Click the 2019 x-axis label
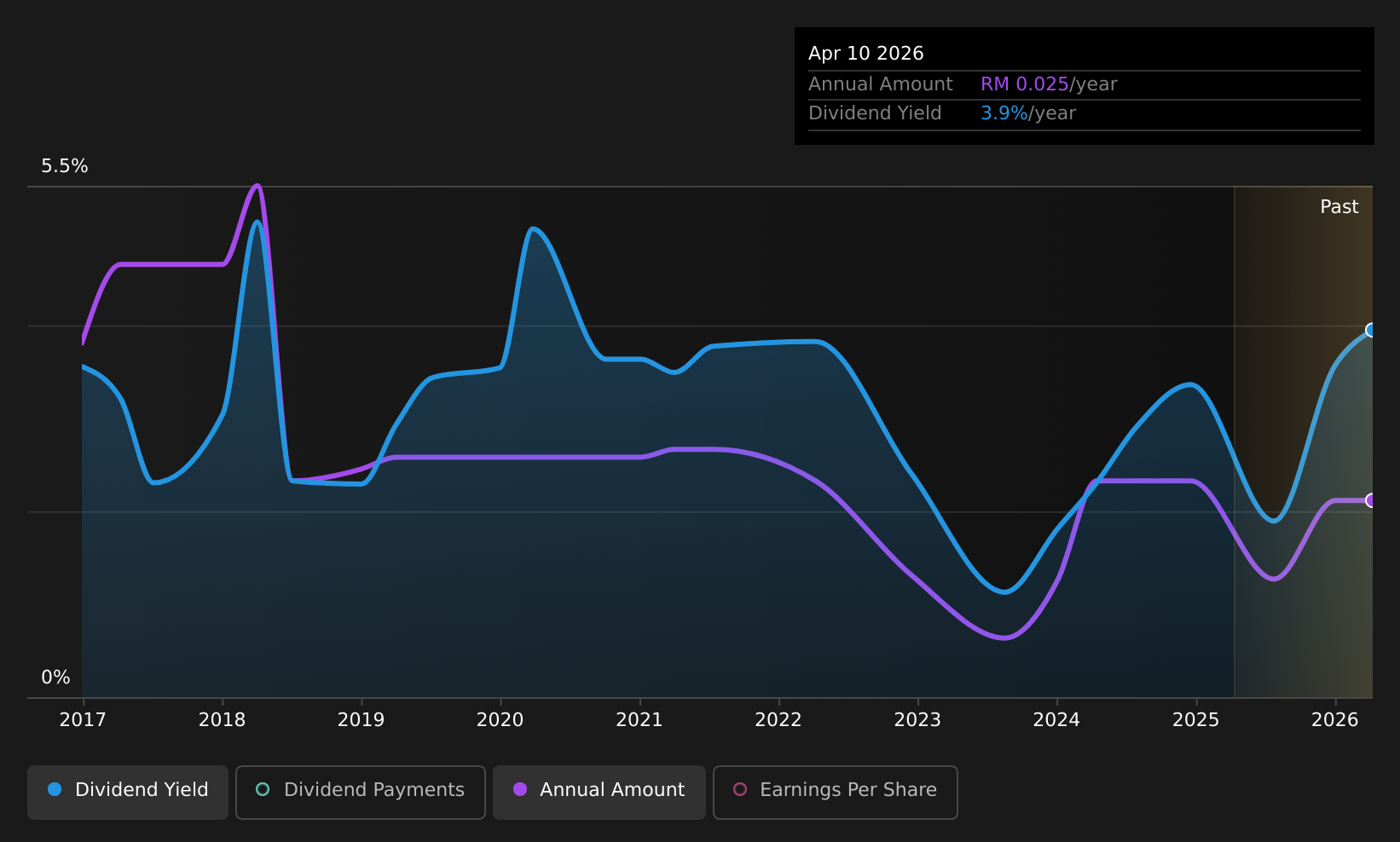 [361, 720]
